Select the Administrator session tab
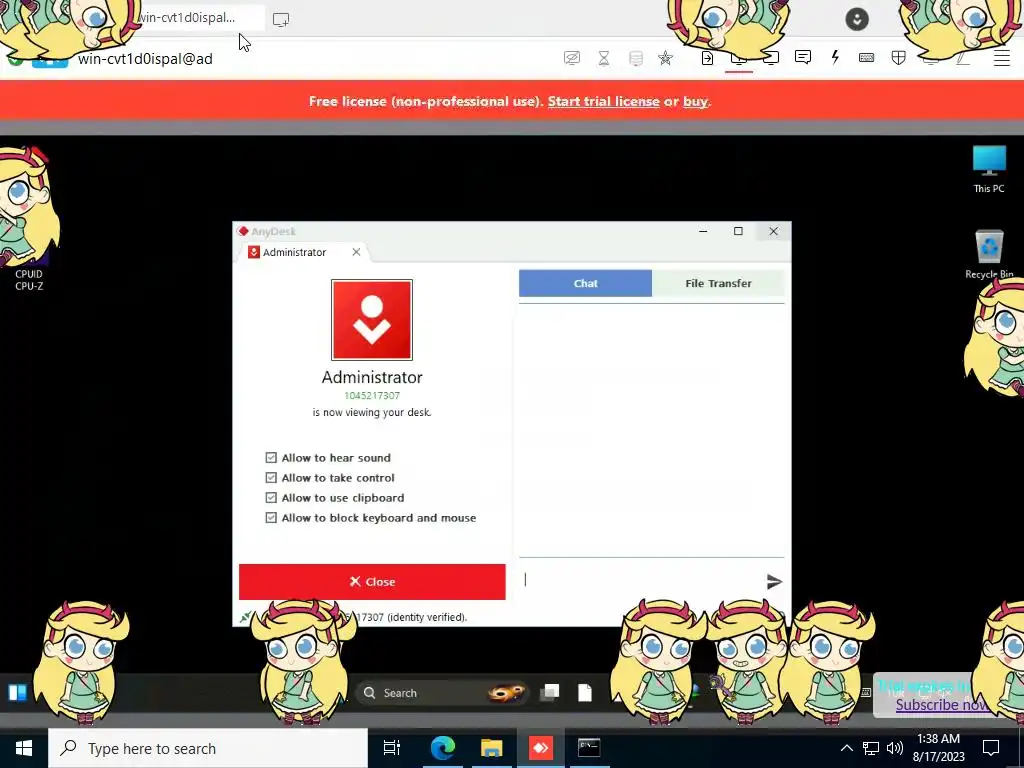Viewport: 1024px width, 768px height. (294, 252)
